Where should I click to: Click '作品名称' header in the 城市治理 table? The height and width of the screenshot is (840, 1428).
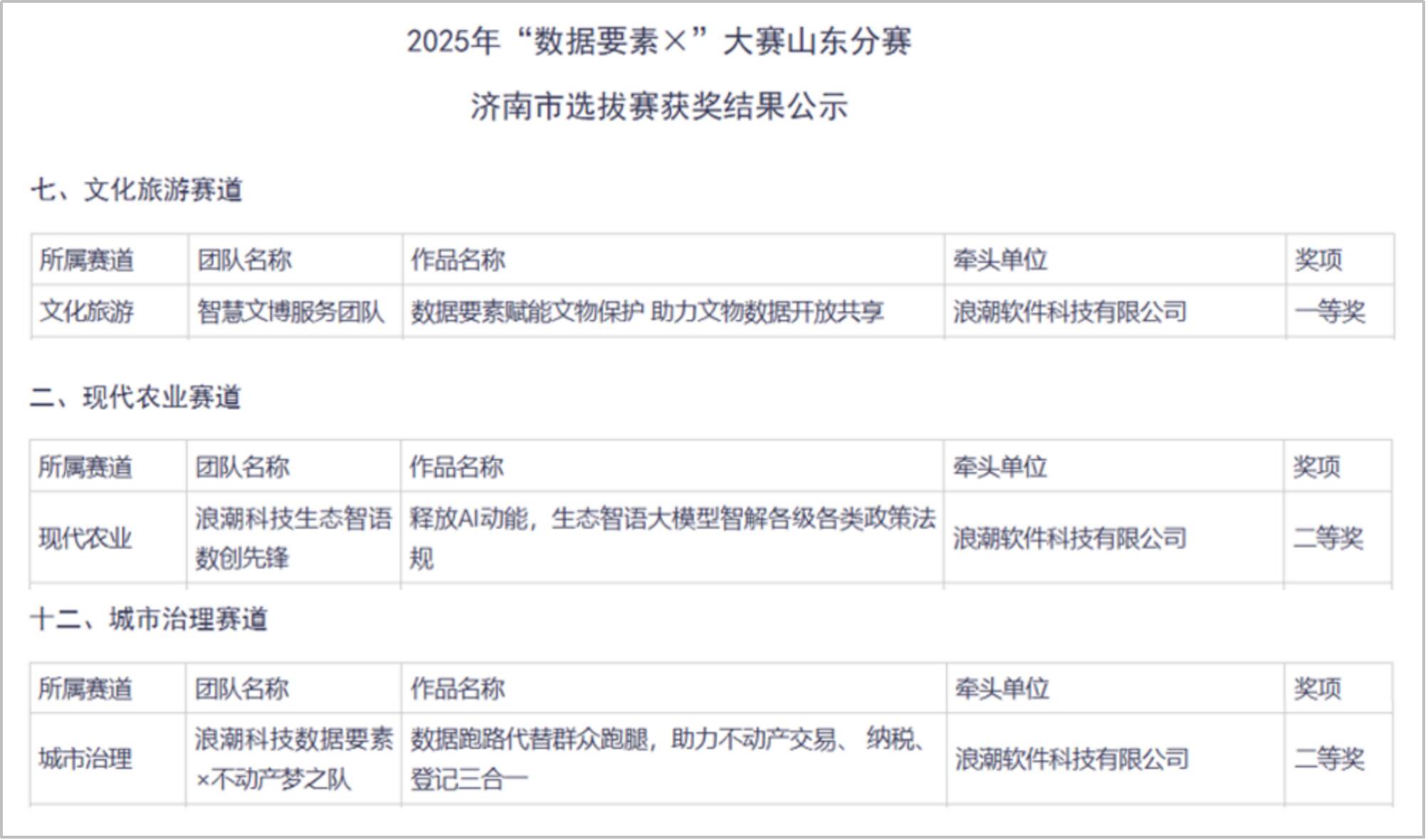coord(458,688)
